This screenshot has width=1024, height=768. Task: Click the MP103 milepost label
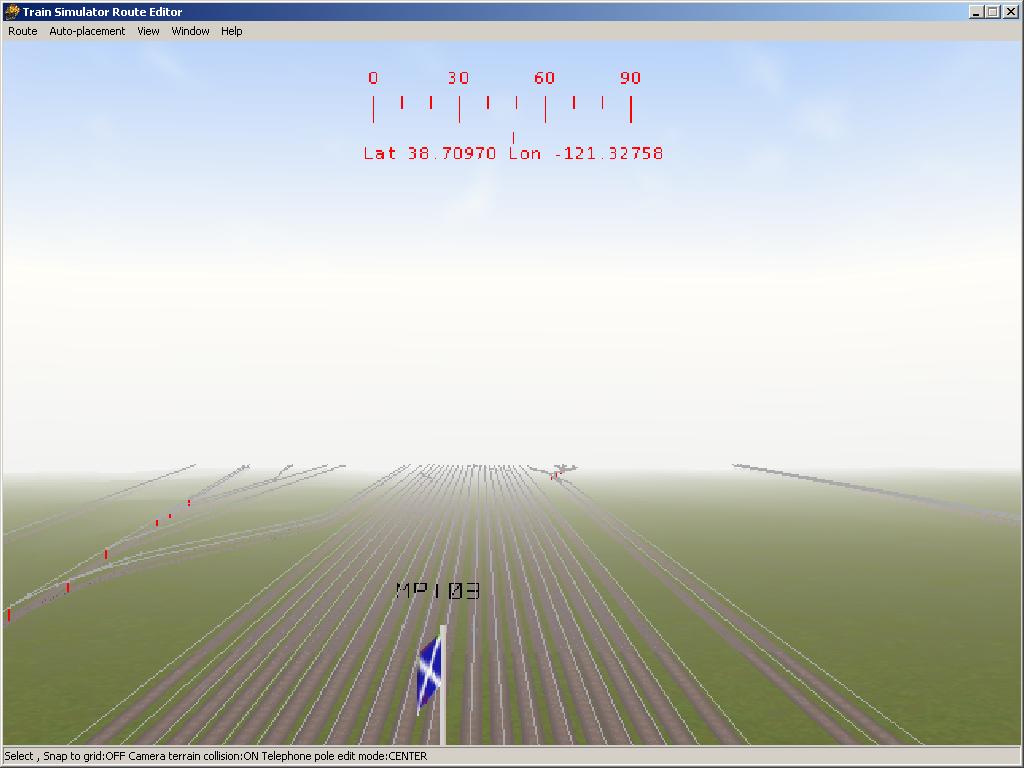click(x=438, y=591)
